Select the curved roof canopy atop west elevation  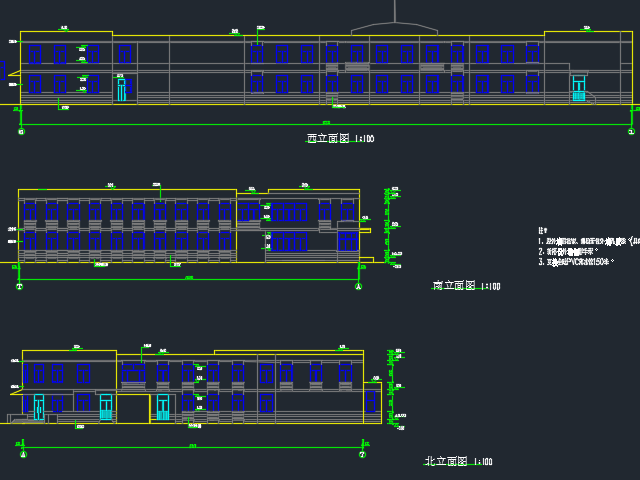pyautogui.click(x=395, y=27)
